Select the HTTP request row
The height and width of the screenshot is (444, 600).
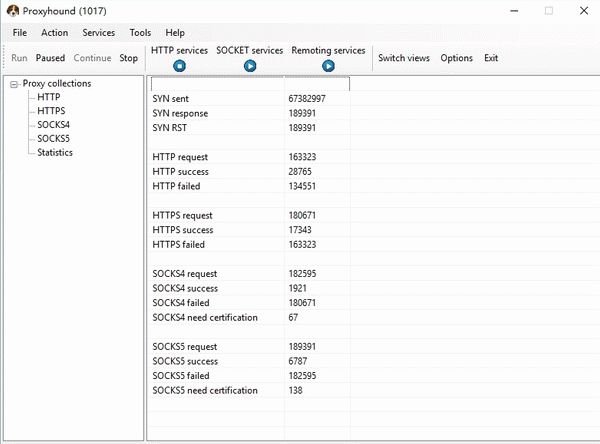click(250, 157)
